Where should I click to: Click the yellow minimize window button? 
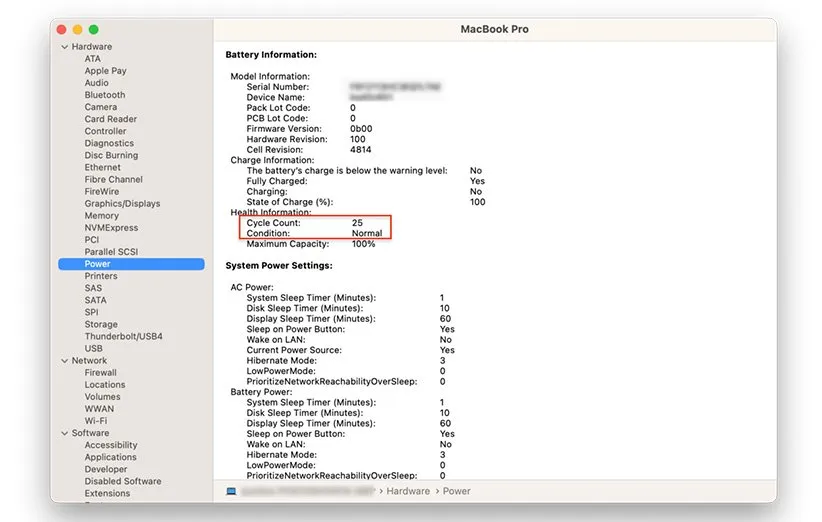pyautogui.click(x=78, y=30)
